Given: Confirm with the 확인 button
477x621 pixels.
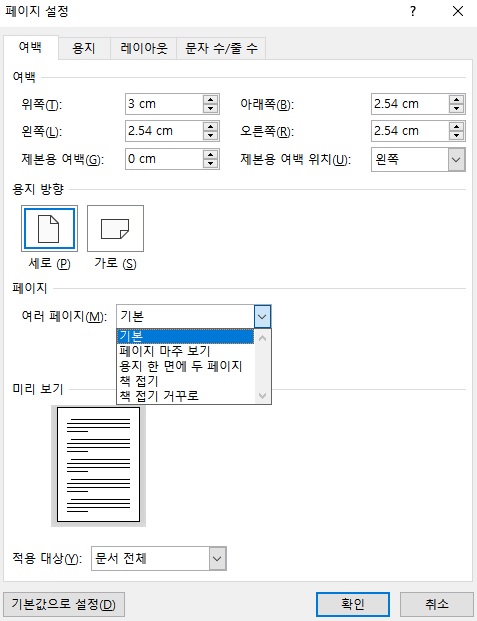Looking at the screenshot, I should (x=353, y=604).
